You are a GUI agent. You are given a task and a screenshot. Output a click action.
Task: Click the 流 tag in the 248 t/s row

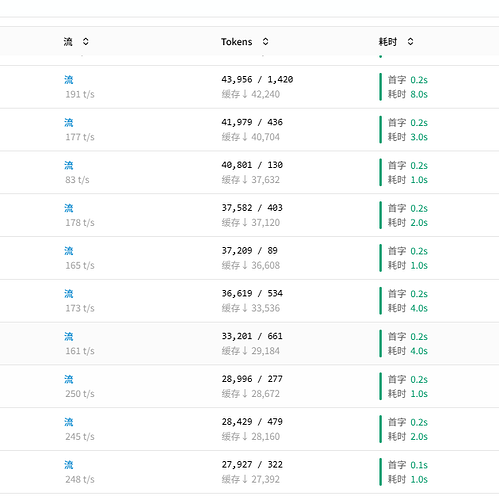coord(69,465)
